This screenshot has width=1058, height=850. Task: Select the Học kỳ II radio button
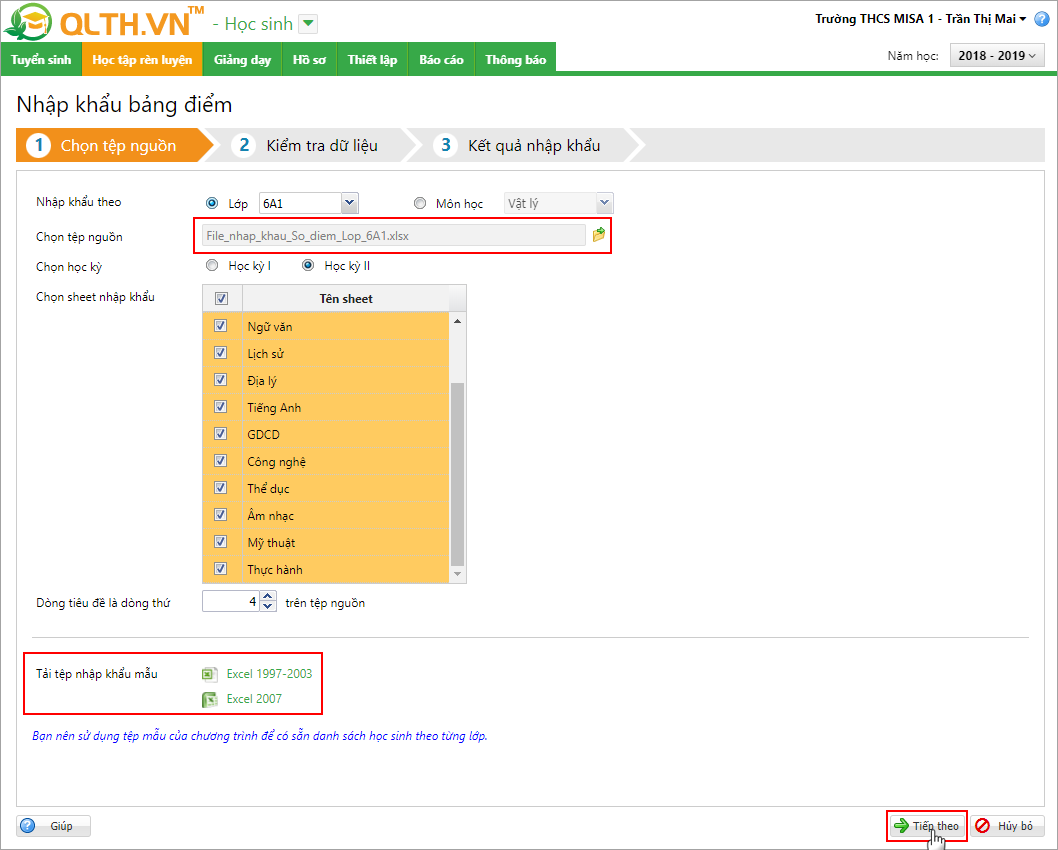[x=308, y=265]
